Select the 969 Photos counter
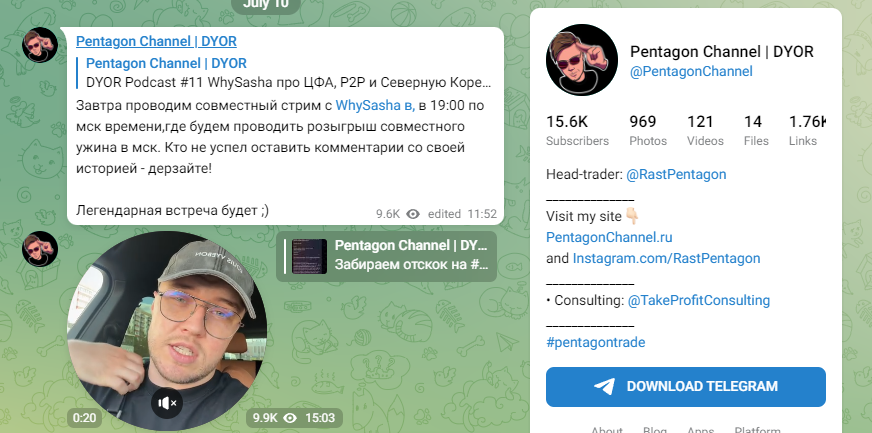This screenshot has width=872, height=433. [648, 131]
